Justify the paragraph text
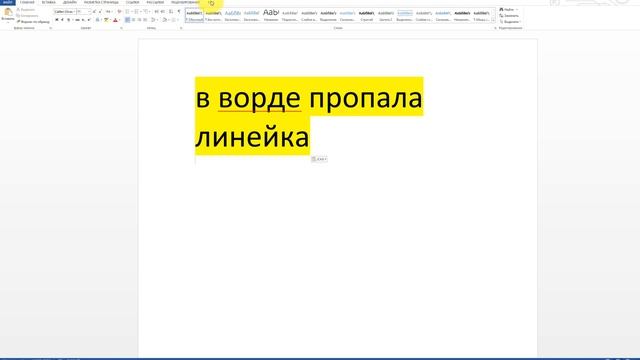 [x=145, y=20]
